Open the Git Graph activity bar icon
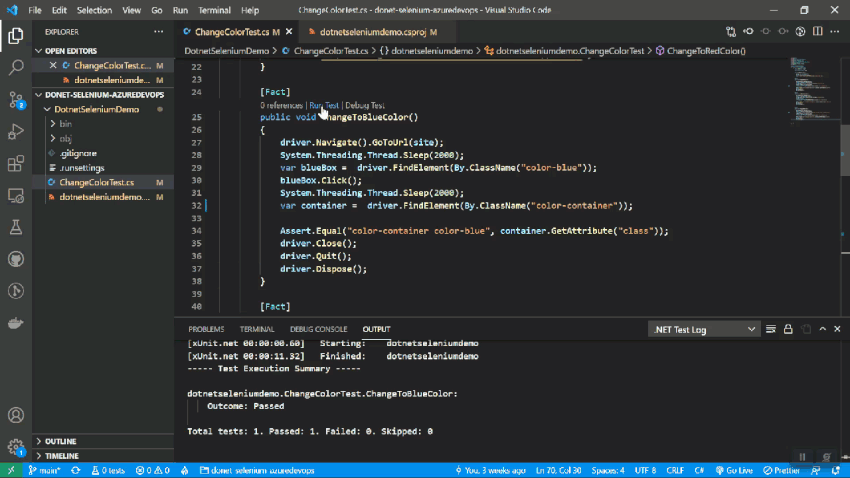This screenshot has height=478, width=850. (x=16, y=291)
